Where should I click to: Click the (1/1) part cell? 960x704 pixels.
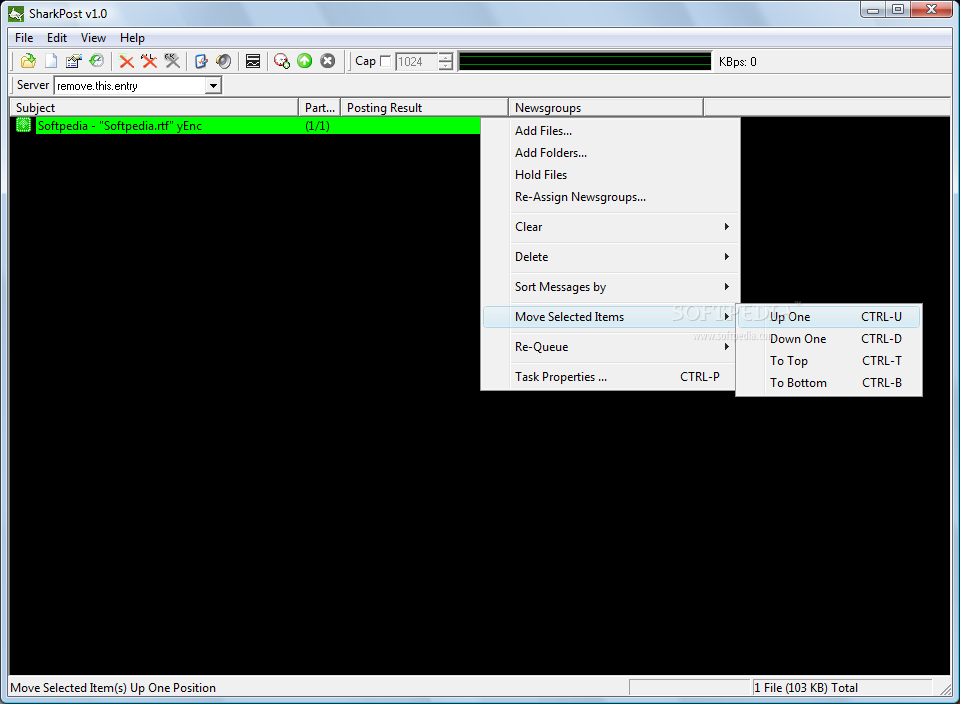(318, 126)
